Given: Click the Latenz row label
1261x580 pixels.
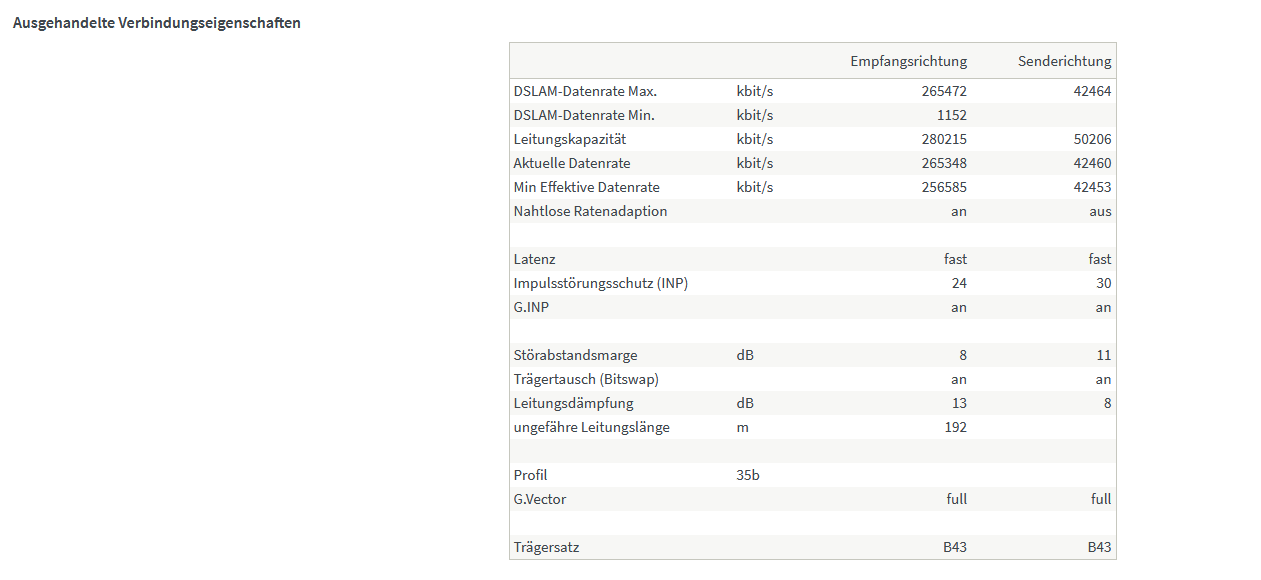Looking at the screenshot, I should pos(534,259).
